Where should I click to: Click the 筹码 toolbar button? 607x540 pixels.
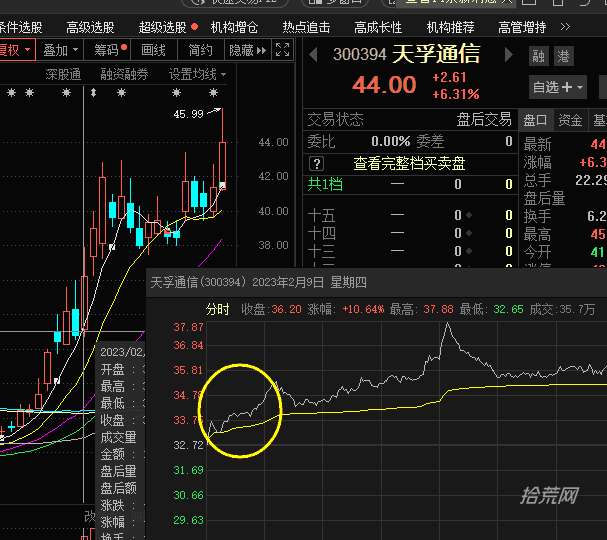[x=107, y=50]
